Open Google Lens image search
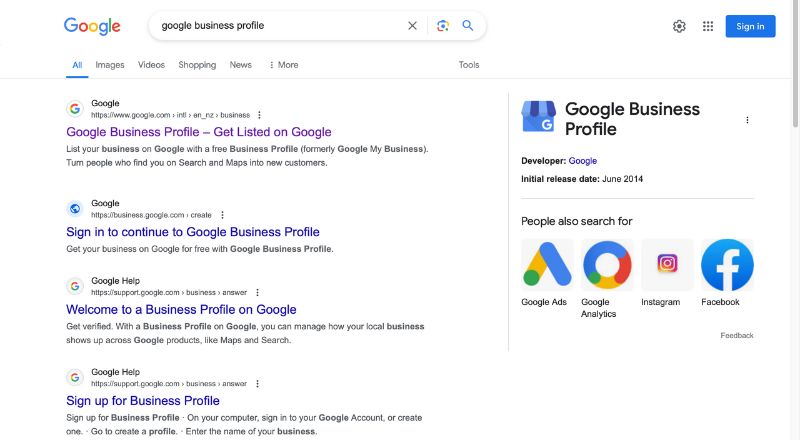800x440 pixels. click(x=443, y=26)
